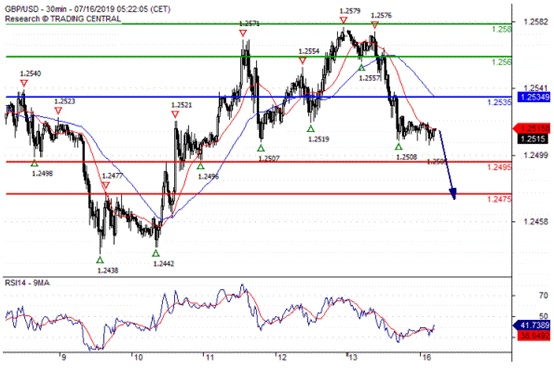Click the blue 41.7389 RSI value tag
The image size is (554, 371).
(532, 325)
